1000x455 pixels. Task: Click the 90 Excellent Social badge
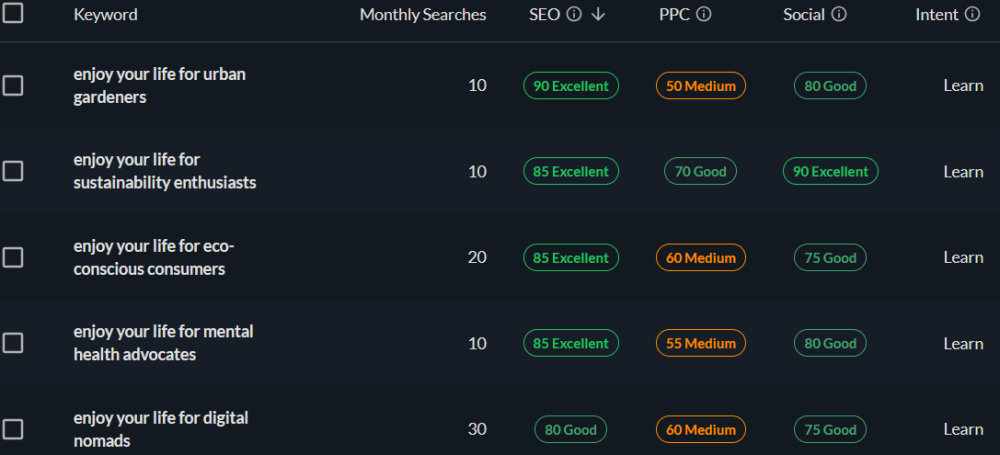830,172
